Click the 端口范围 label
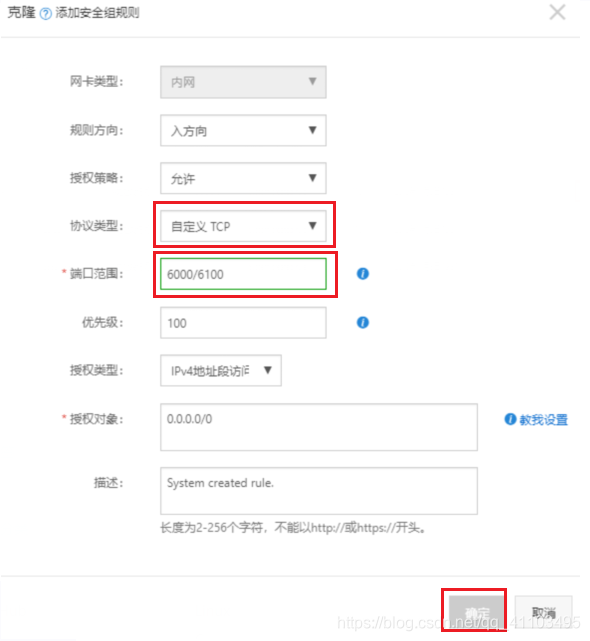This screenshot has height=641, width=590. 96,273
